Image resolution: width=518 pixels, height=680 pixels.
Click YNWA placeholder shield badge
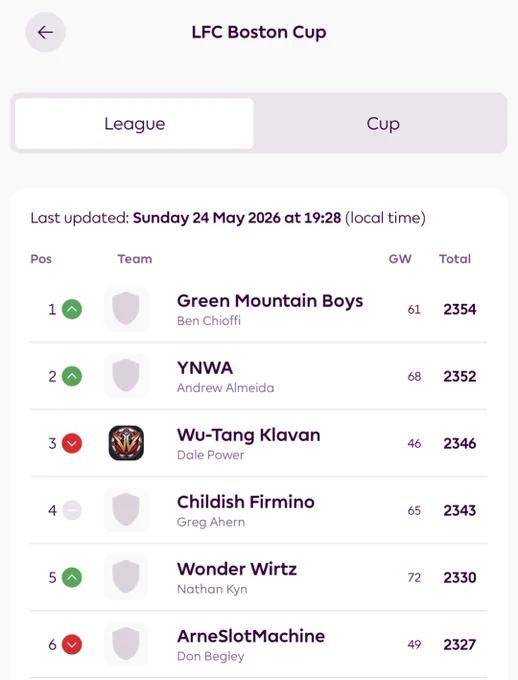pyautogui.click(x=126, y=376)
